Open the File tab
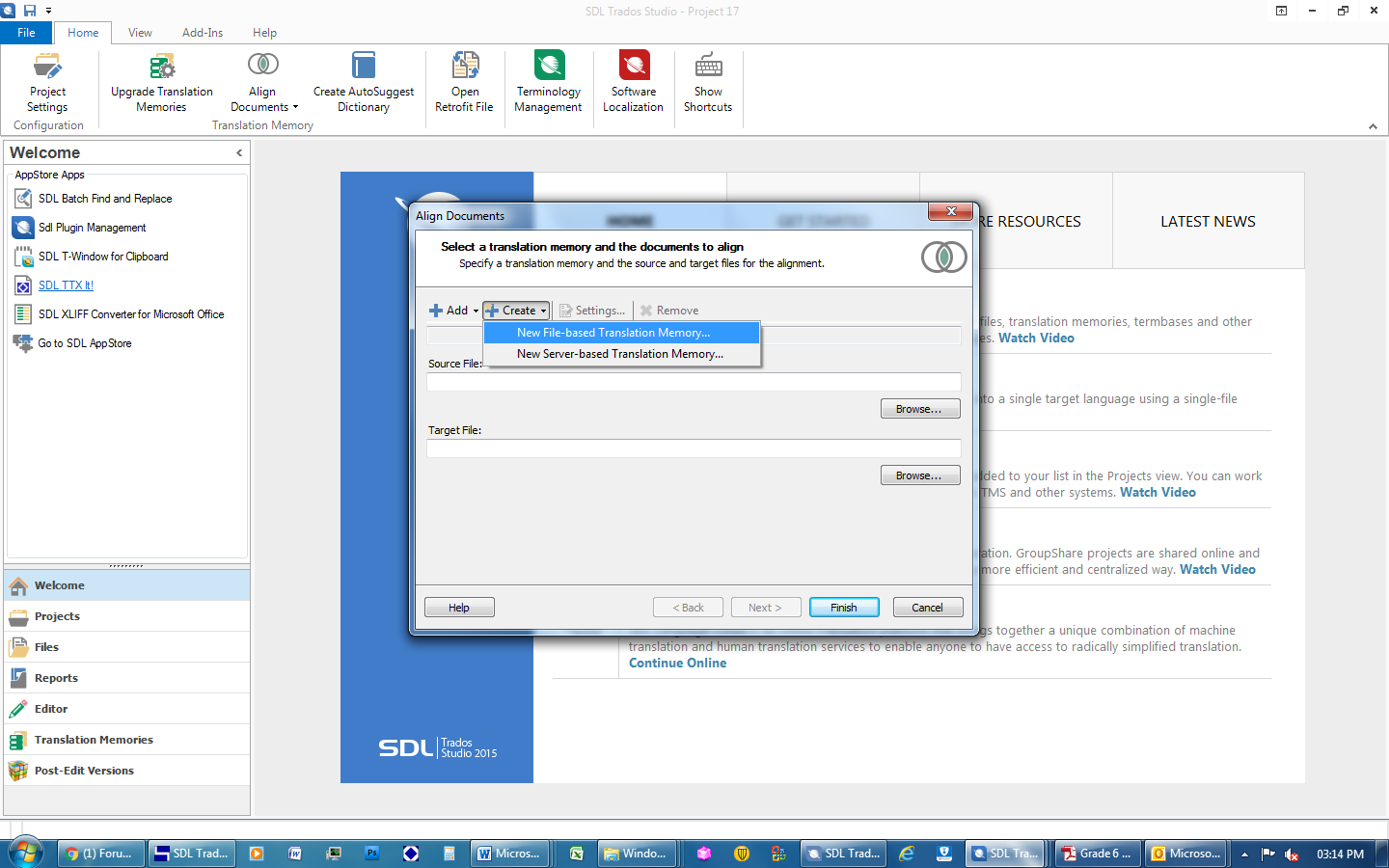Viewport: 1389px width, 868px height. tap(26, 33)
